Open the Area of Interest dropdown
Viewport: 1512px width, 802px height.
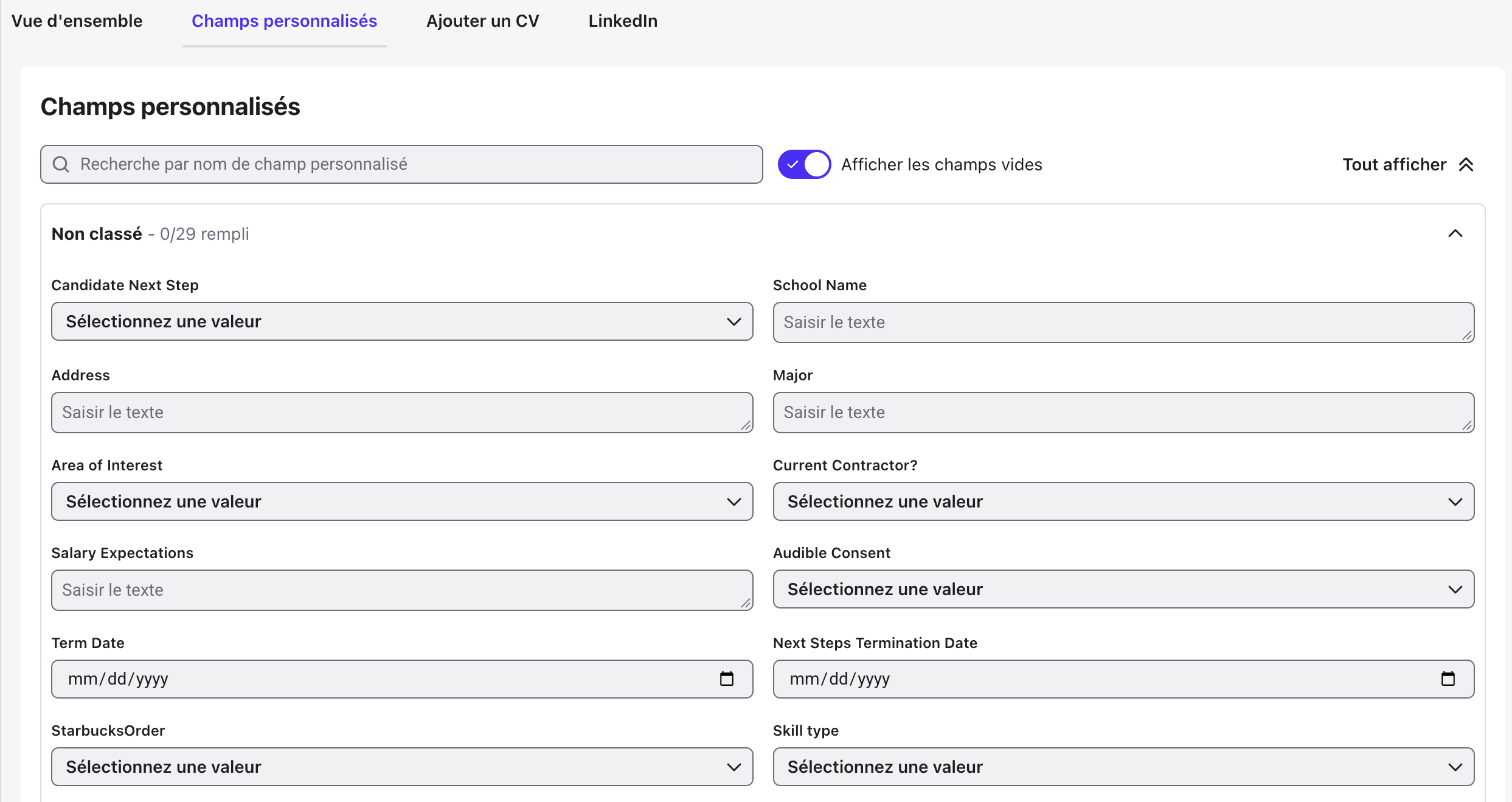tap(402, 502)
